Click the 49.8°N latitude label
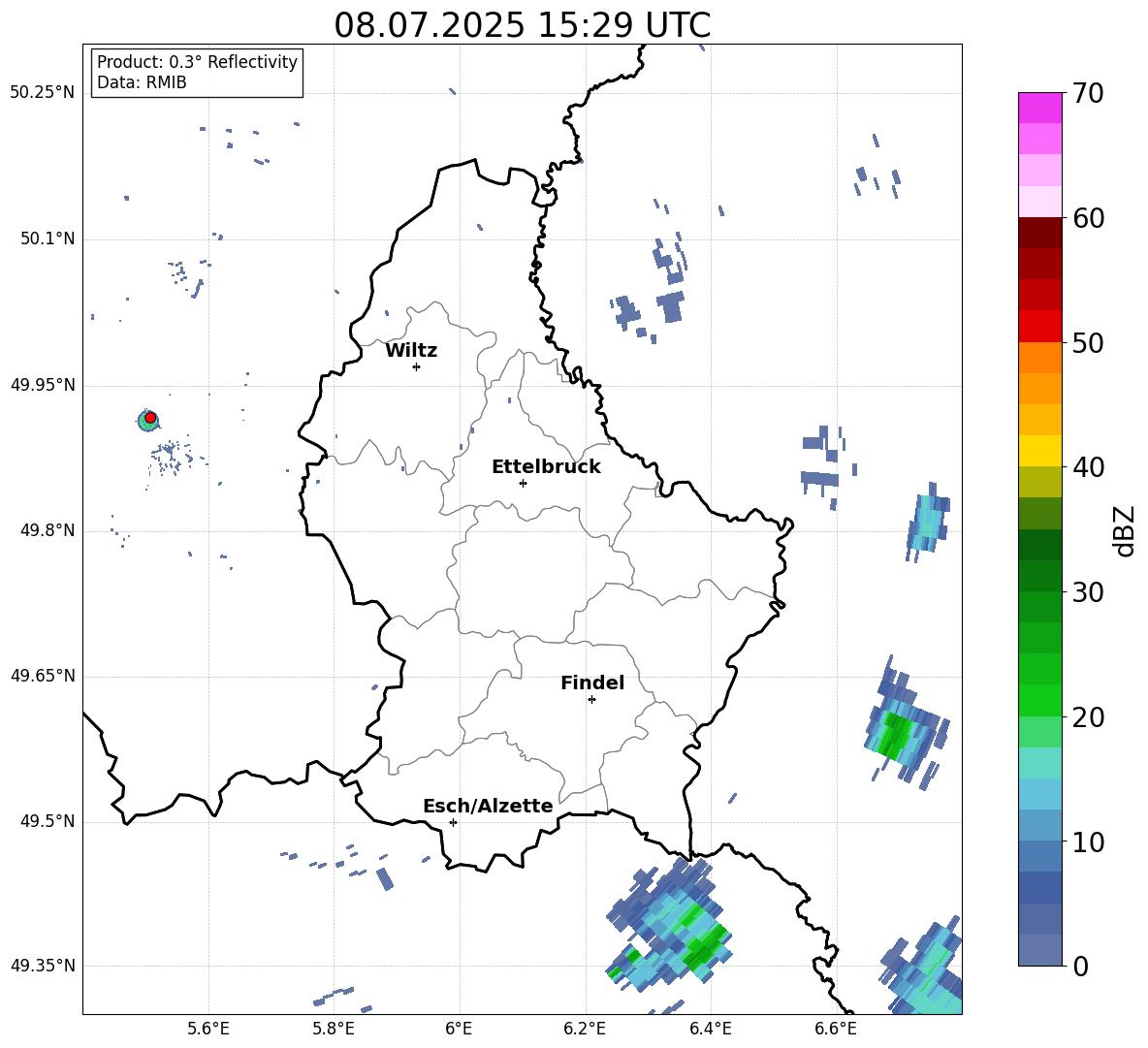Screen dimensions: 1148x1048 pos(47,530)
